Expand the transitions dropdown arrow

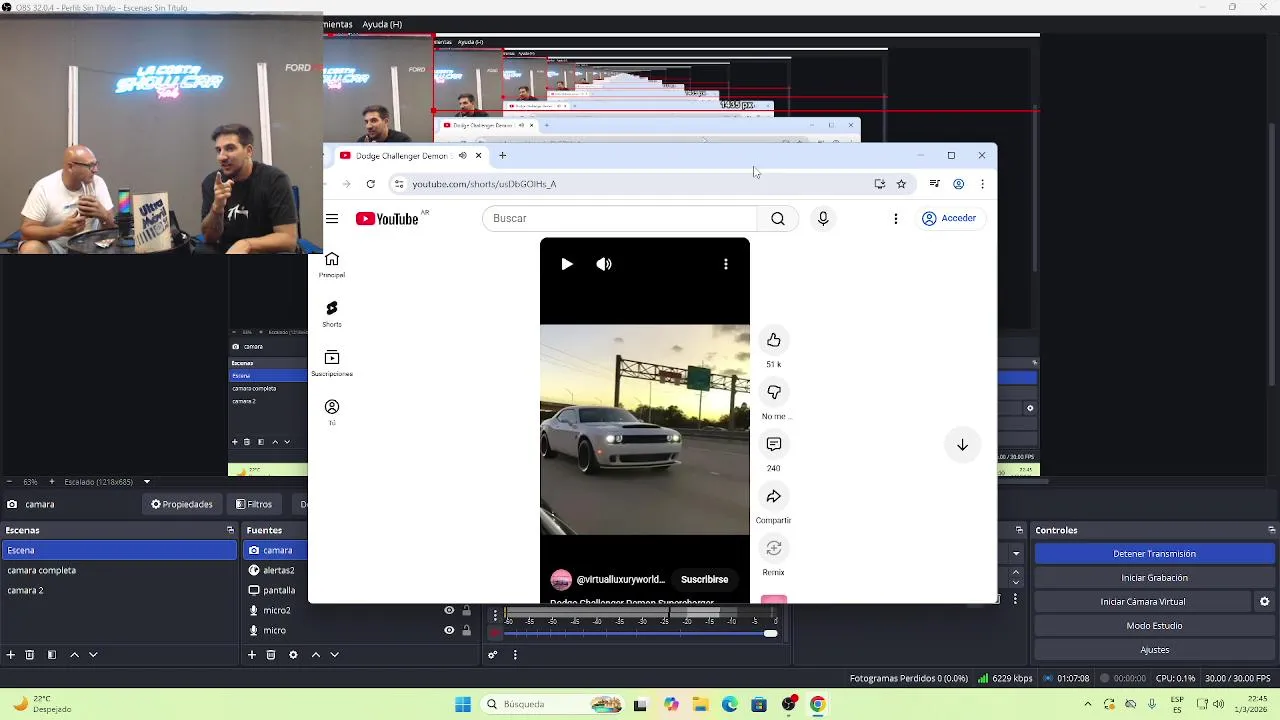point(1016,553)
